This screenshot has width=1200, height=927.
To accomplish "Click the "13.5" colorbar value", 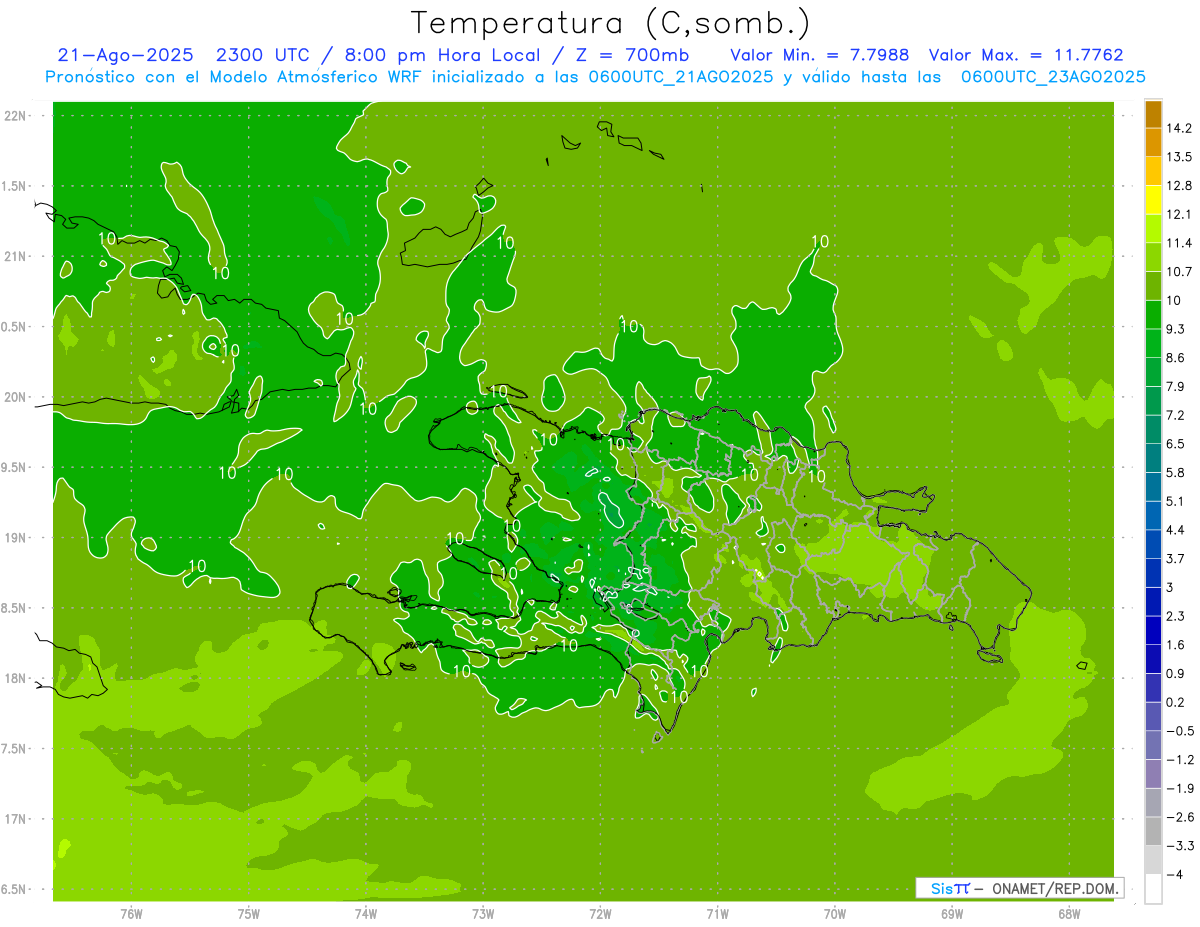I will [x=1179, y=157].
